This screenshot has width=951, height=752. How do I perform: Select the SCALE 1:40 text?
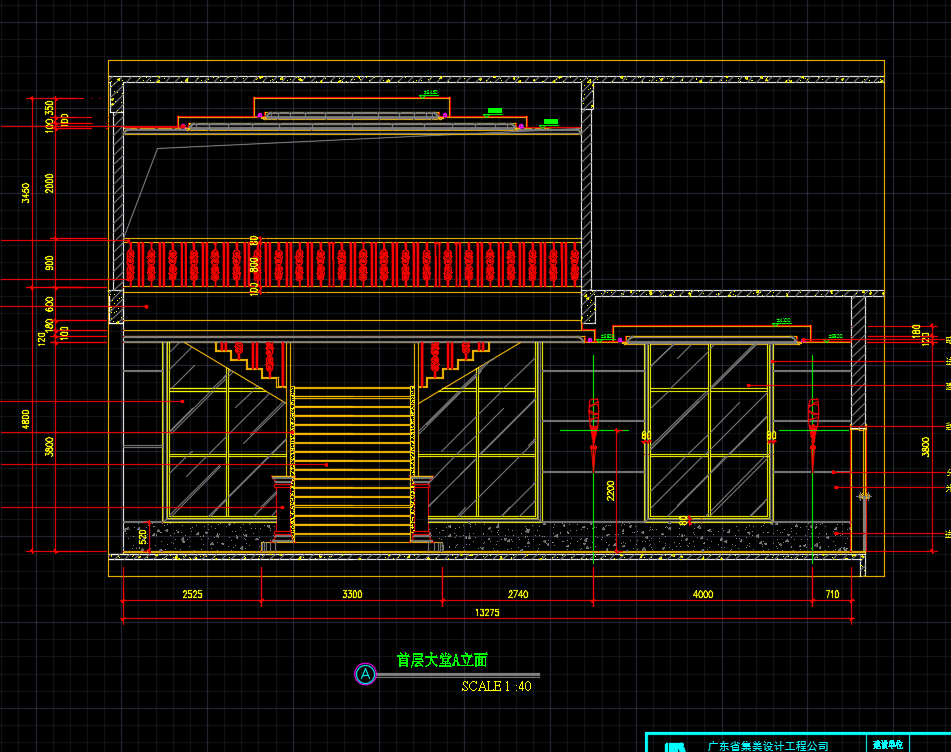(x=496, y=686)
